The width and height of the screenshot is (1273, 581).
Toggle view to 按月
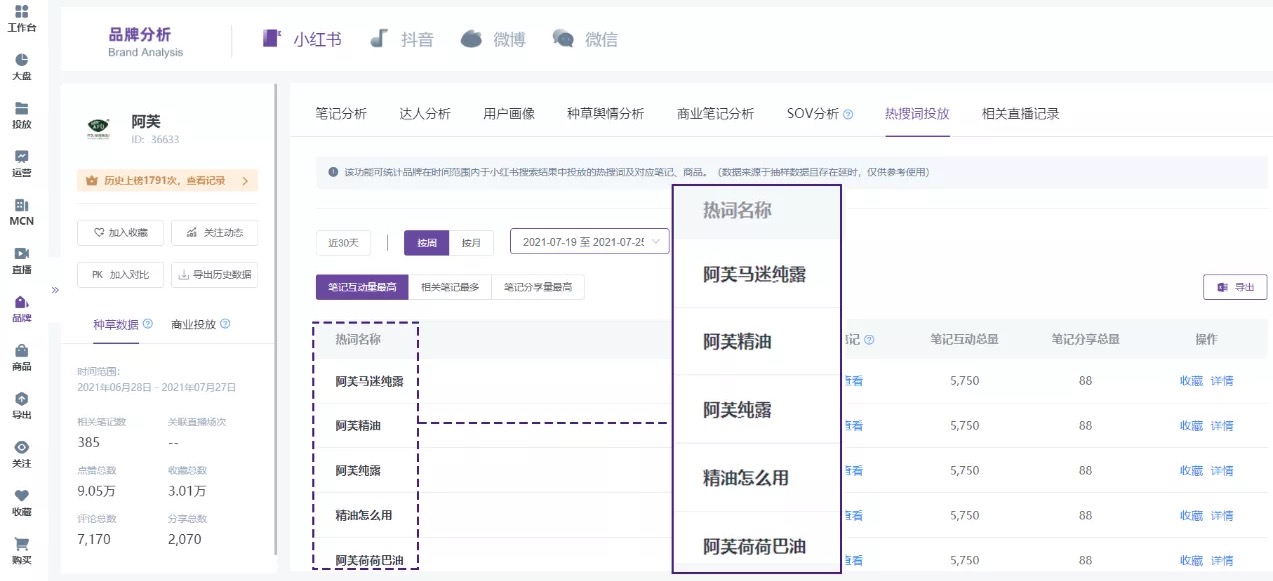coord(471,242)
